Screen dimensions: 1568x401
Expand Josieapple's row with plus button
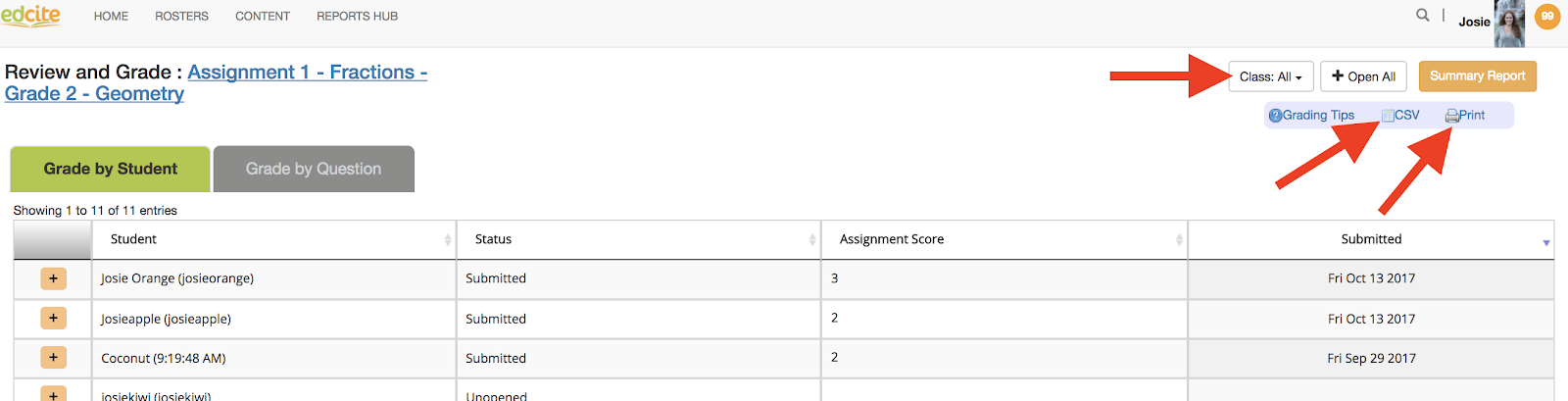coord(53,318)
